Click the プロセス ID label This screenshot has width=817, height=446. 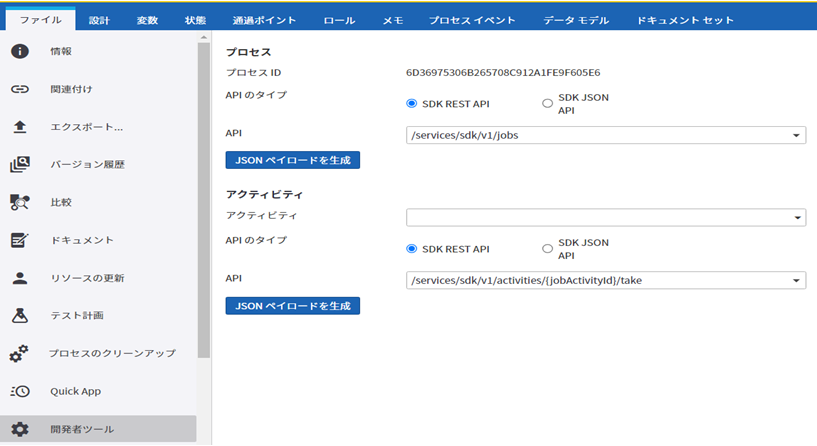coord(253,72)
